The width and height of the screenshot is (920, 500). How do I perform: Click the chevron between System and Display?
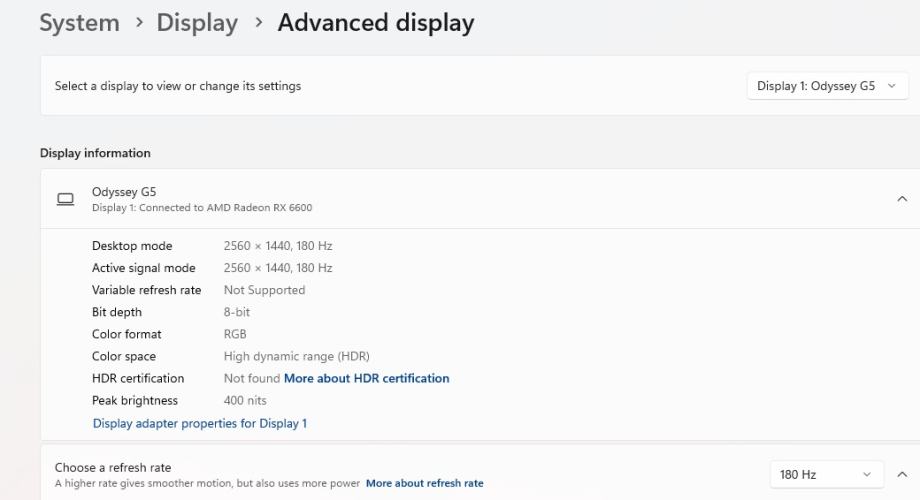[138, 22]
